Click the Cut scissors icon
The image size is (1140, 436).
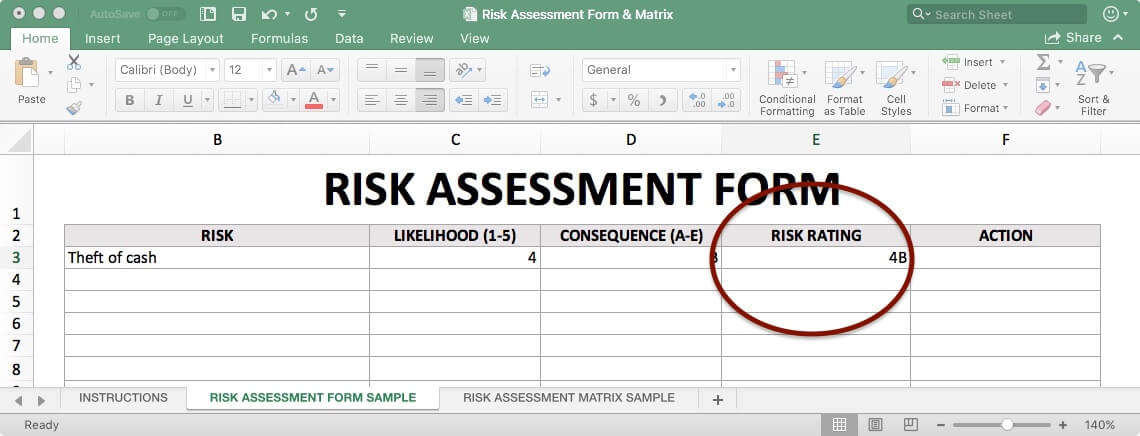(x=73, y=62)
